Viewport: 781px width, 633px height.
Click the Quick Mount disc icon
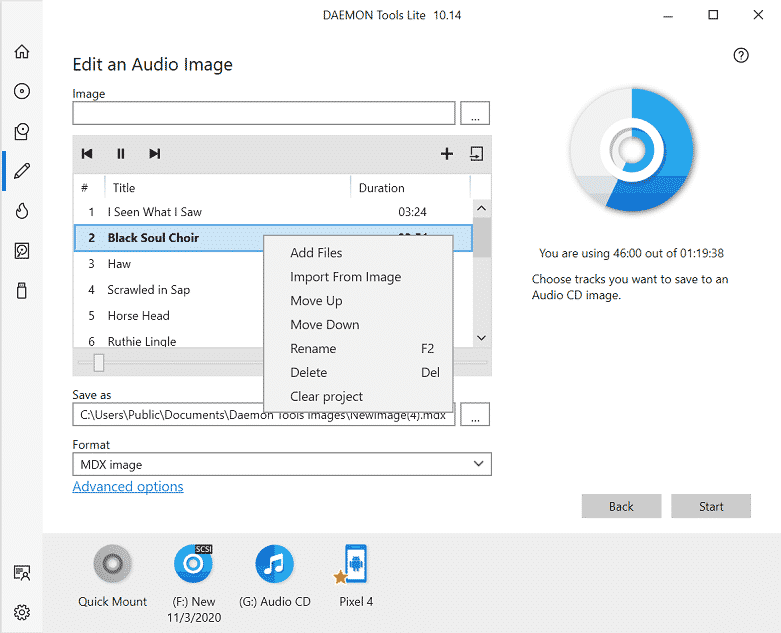point(112,565)
